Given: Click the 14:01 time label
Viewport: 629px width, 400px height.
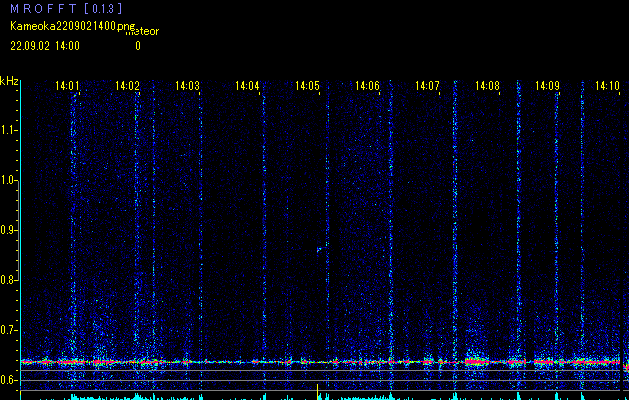Looking at the screenshot, I should 67,86.
